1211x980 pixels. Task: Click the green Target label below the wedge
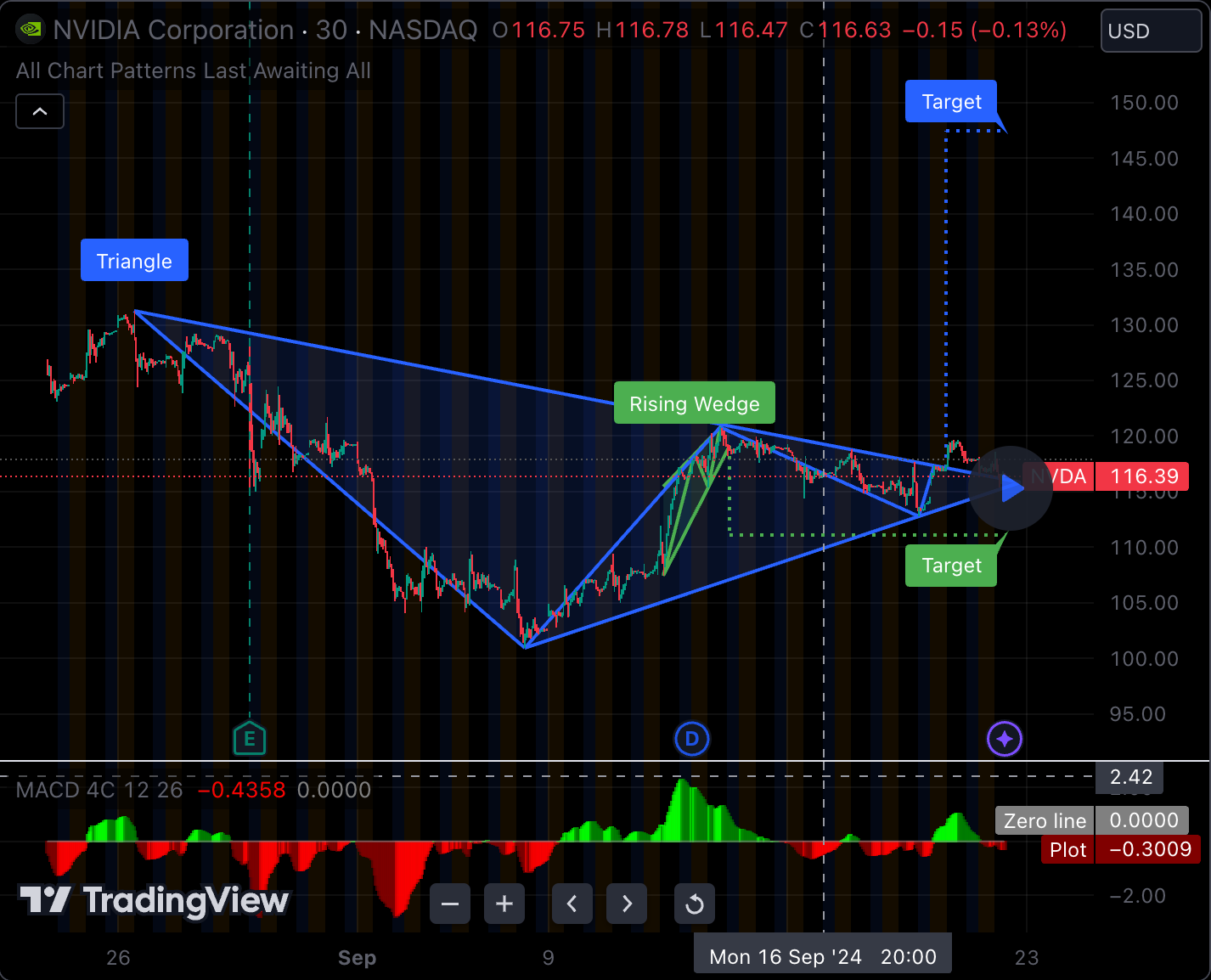[x=951, y=566]
